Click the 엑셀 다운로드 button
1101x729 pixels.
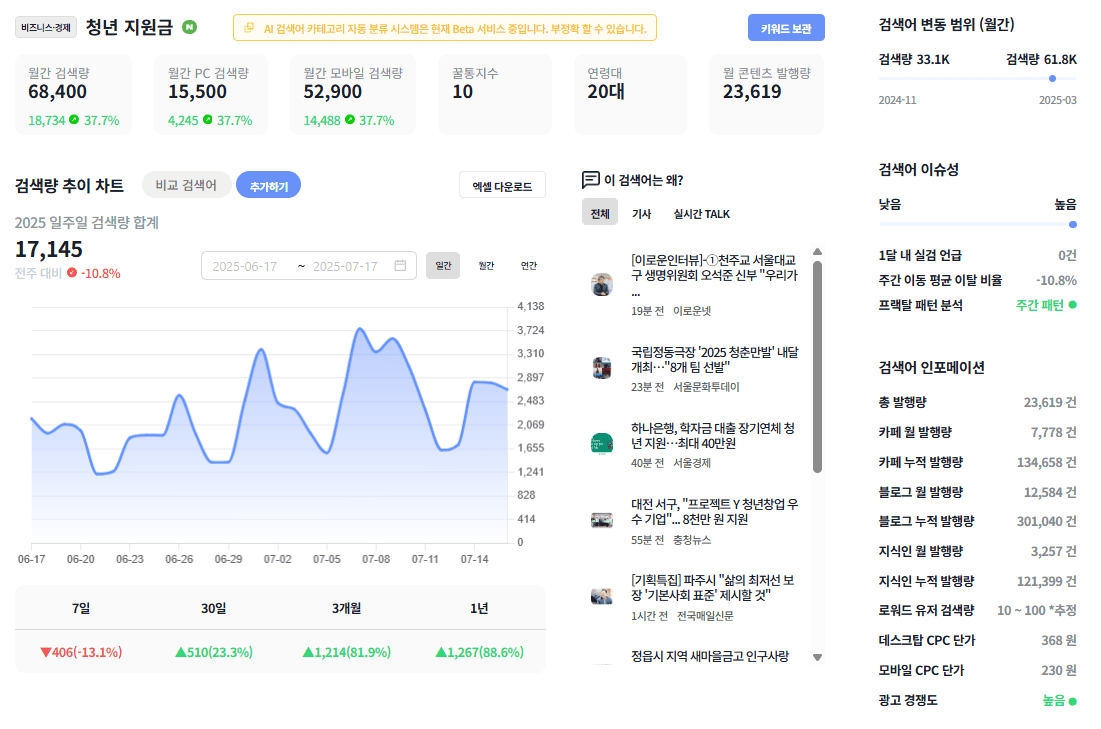[x=502, y=185]
